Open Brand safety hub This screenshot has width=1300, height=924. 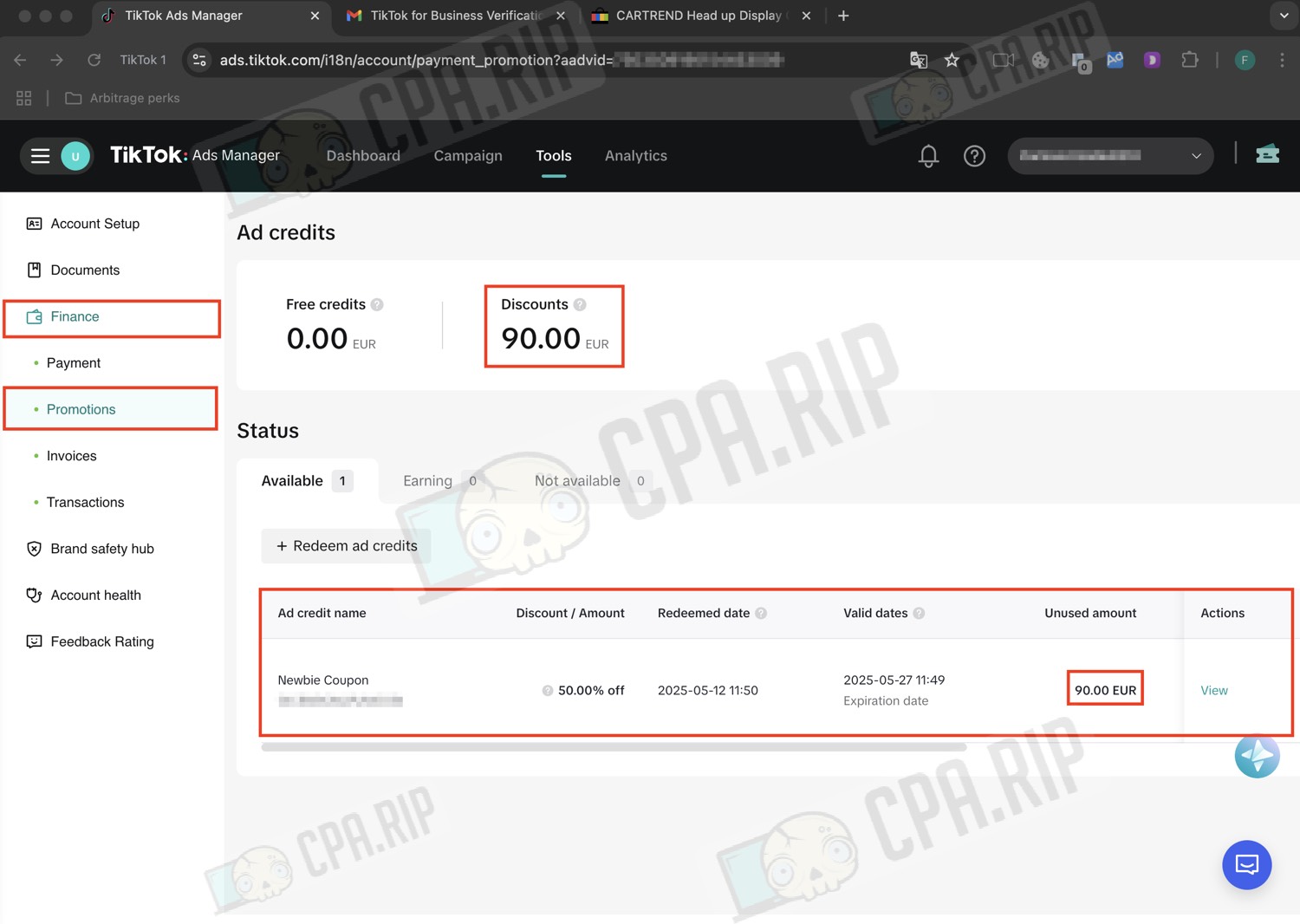pos(102,549)
